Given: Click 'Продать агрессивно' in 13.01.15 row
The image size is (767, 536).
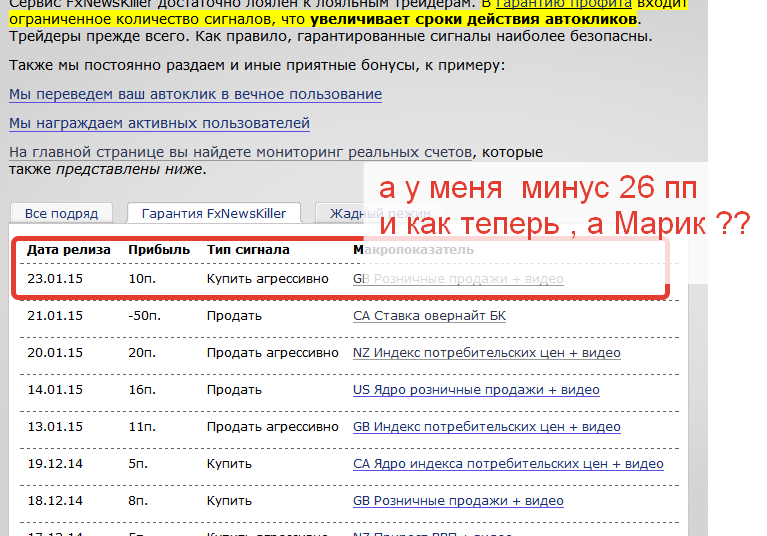Looking at the screenshot, I should 272,427.
